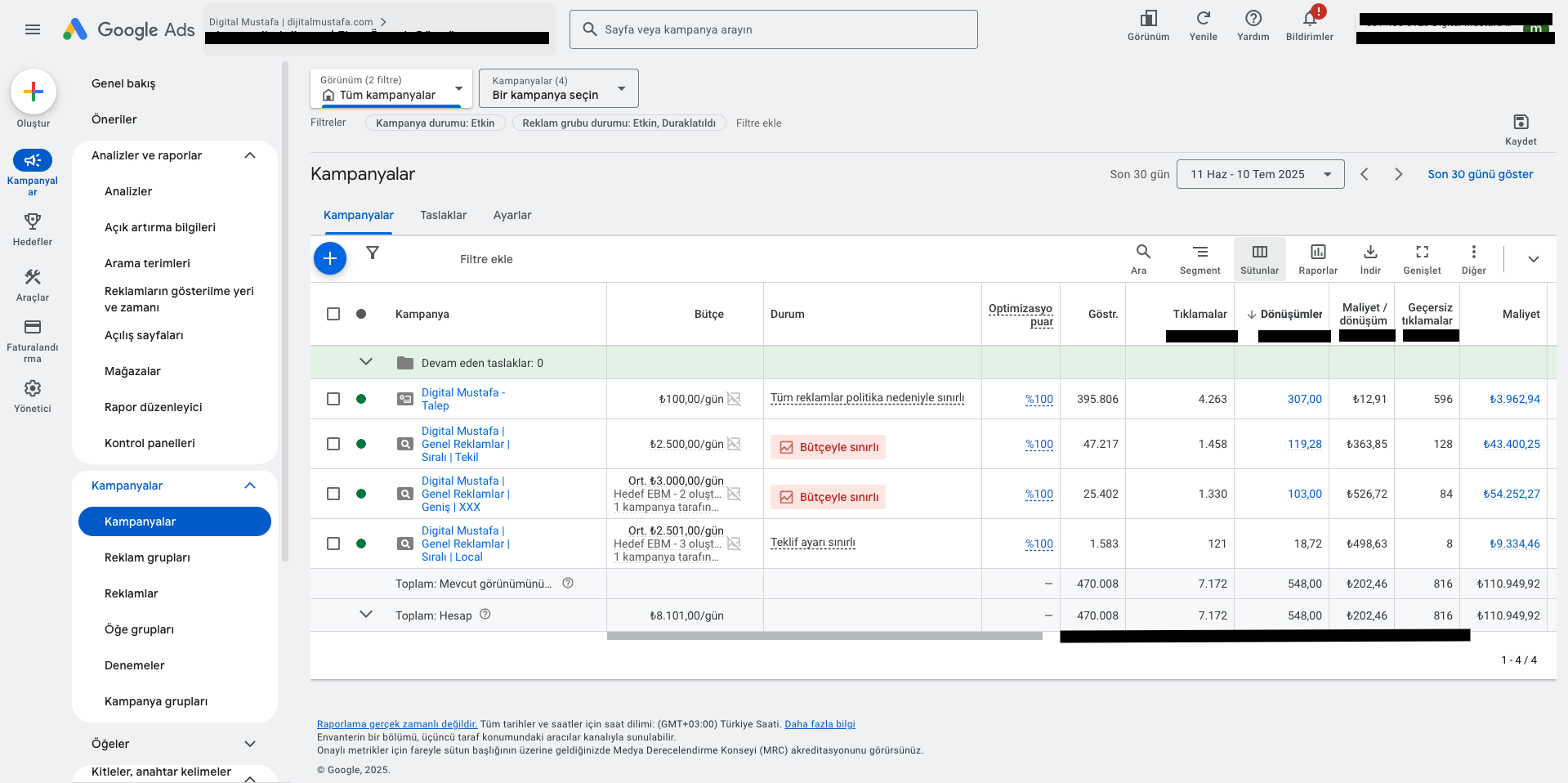Screen dimensions: 1568x783
Task: Click Genişlet expand table icon
Action: click(1422, 252)
